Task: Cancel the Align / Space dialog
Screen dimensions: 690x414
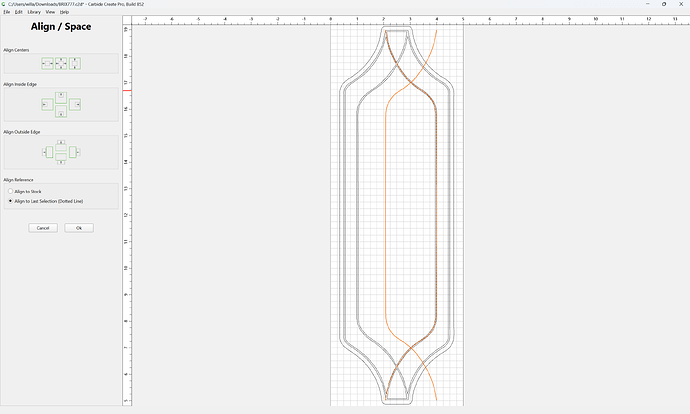Action: coord(43,228)
